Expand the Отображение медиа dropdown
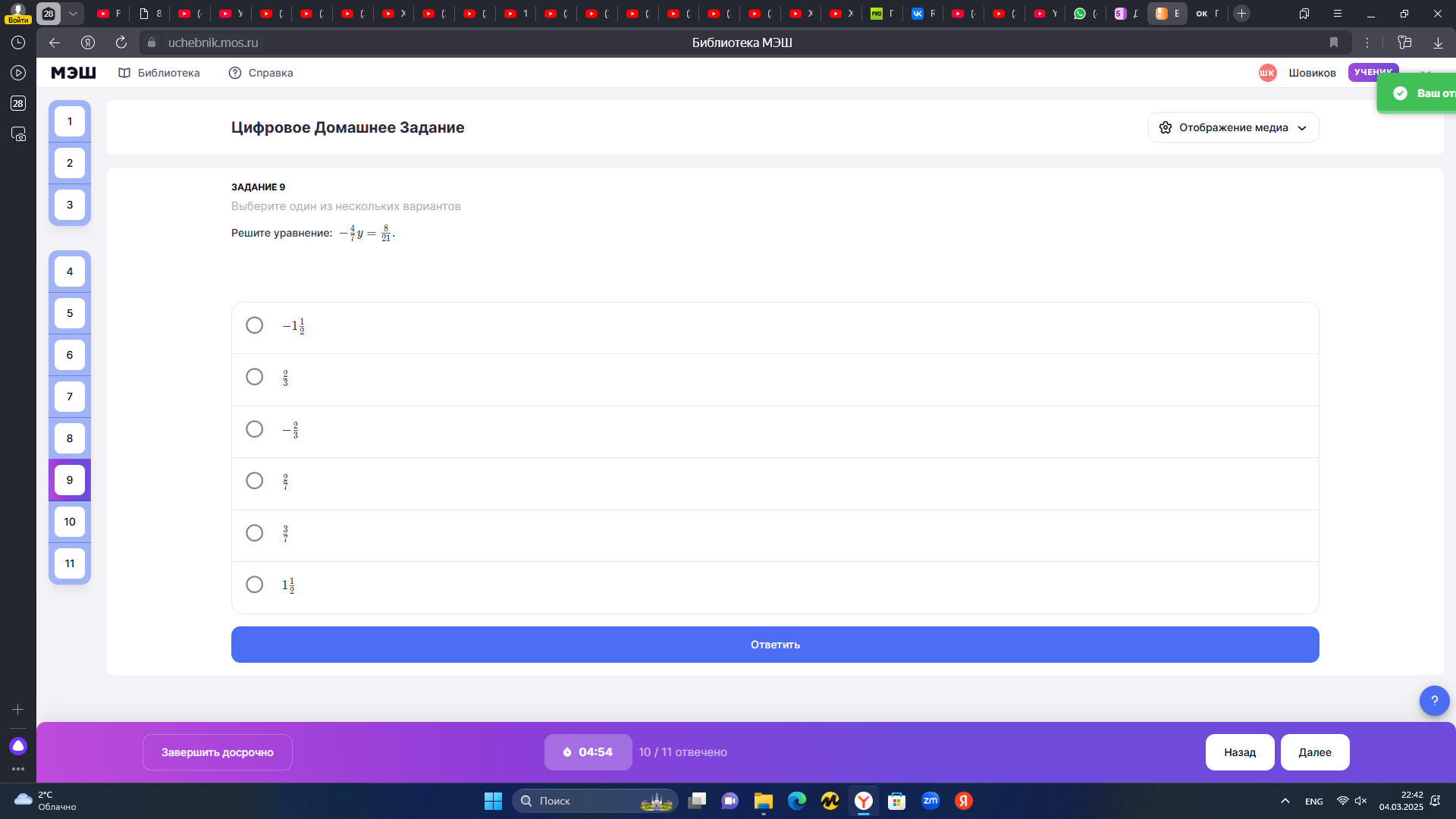The height and width of the screenshot is (819, 1456). point(1233,127)
